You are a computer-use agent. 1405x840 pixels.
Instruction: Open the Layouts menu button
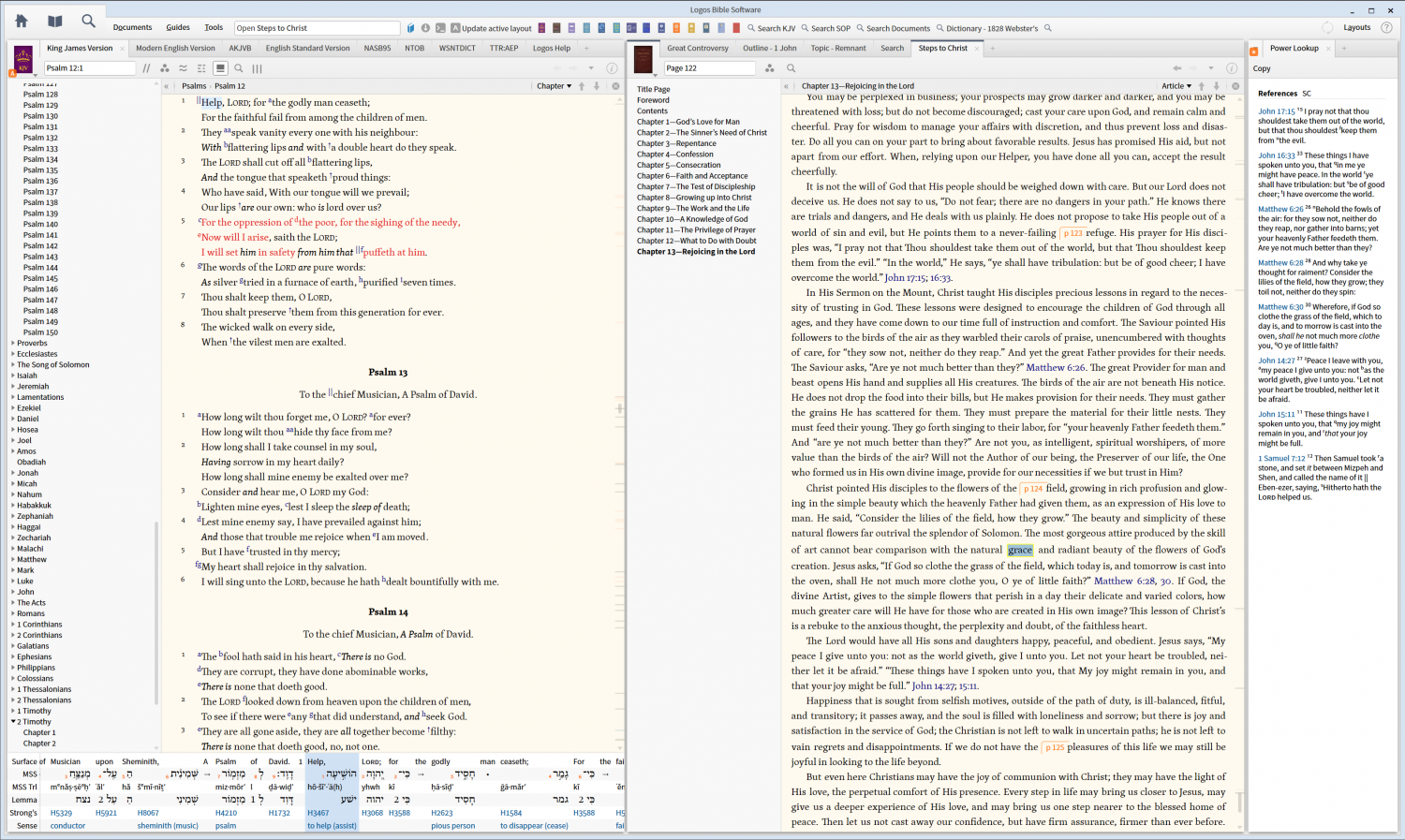[1356, 28]
